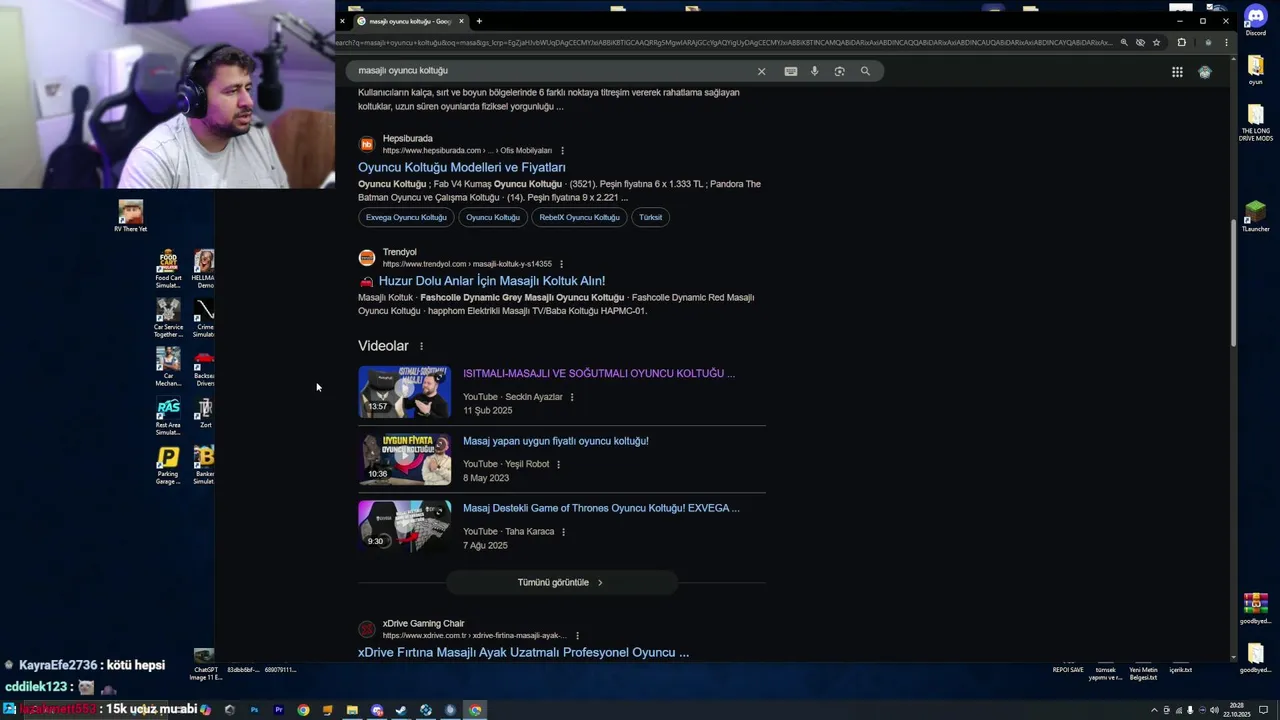
Task: Open the Google account avatar
Action: pos(1205,72)
